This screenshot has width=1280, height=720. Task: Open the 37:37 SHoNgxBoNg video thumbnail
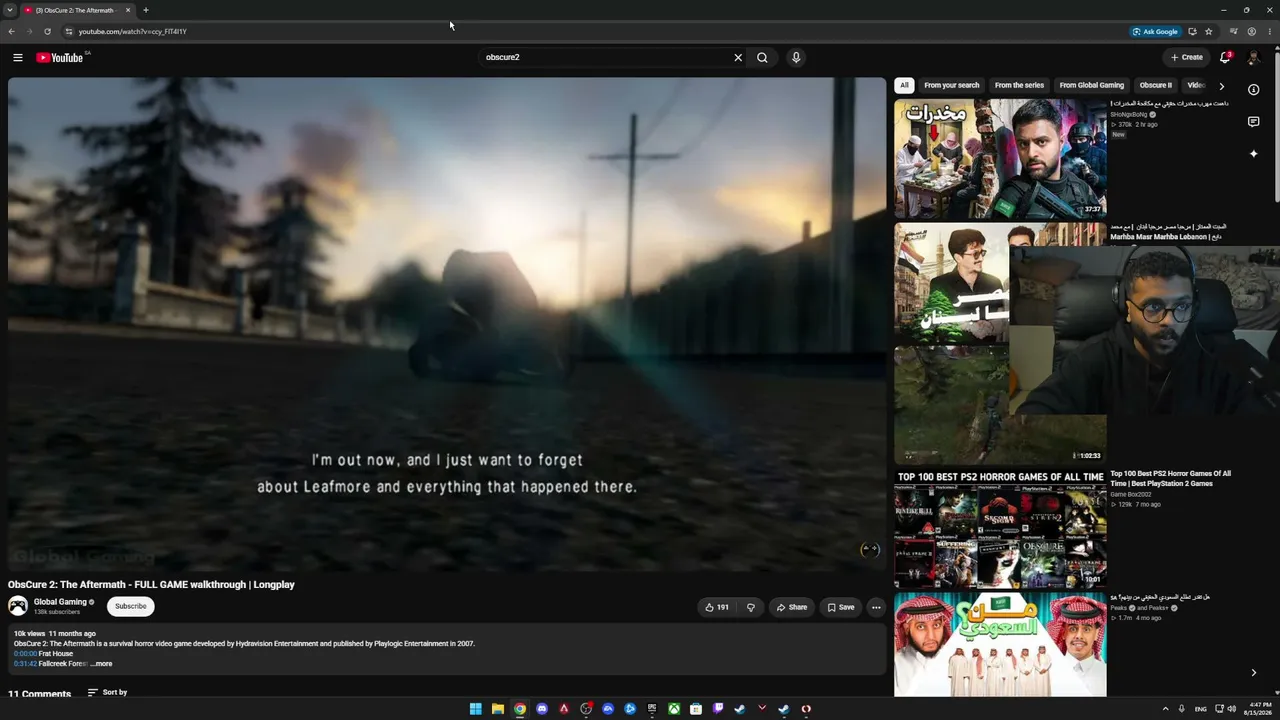click(x=1000, y=158)
